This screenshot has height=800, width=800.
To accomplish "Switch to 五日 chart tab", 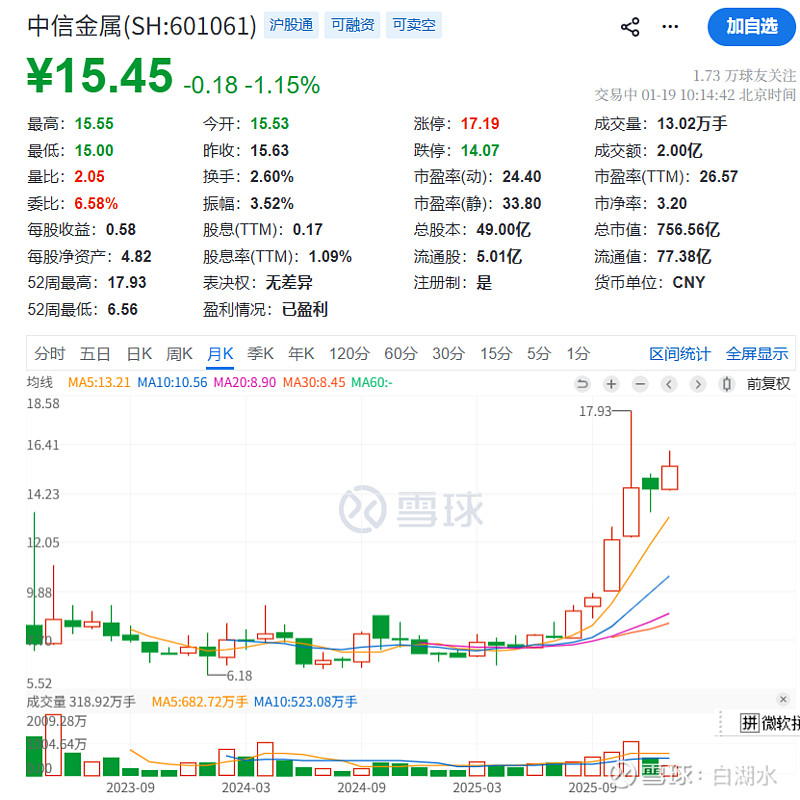I will [x=95, y=353].
